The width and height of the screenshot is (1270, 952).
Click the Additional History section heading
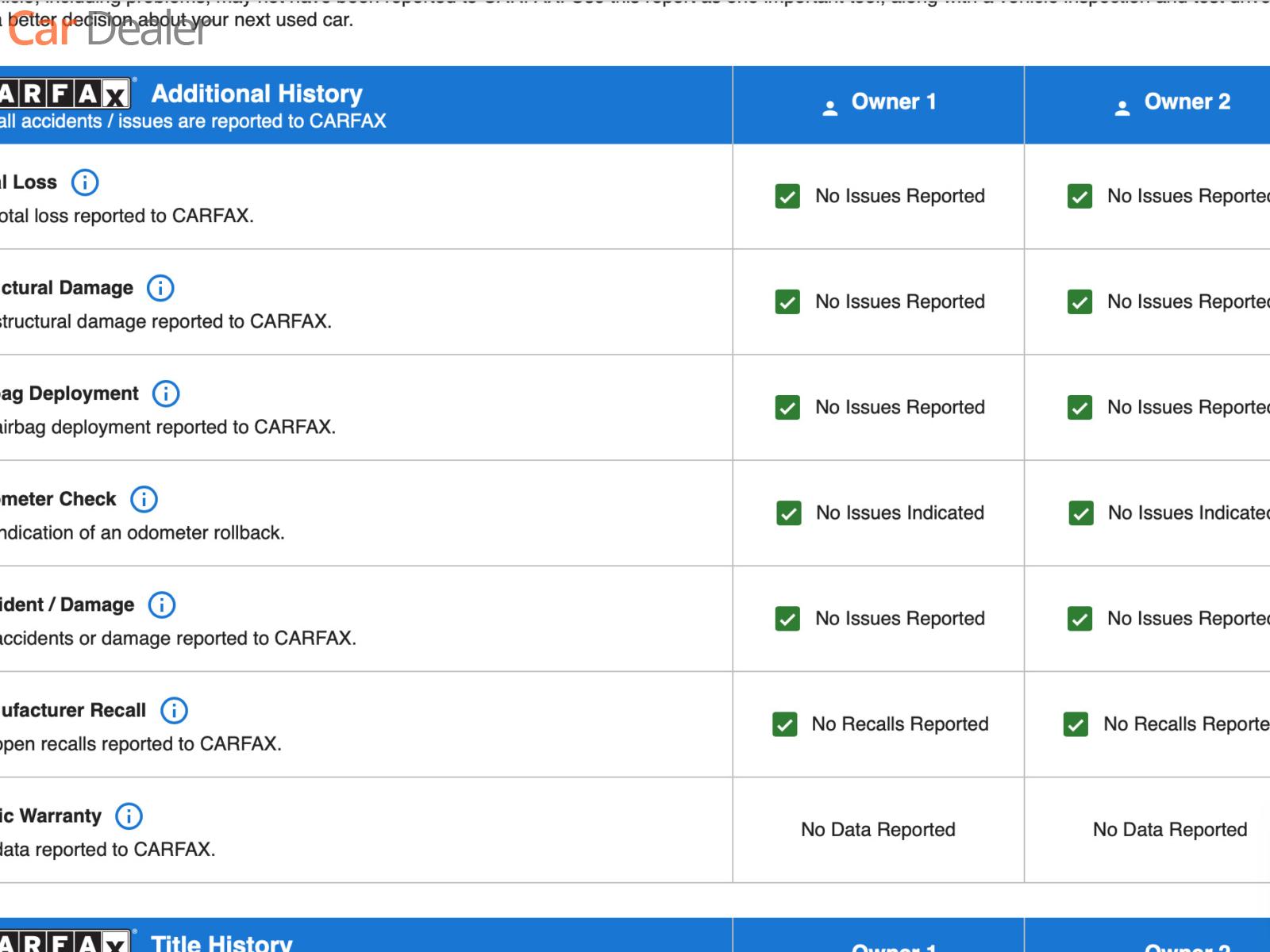click(256, 94)
